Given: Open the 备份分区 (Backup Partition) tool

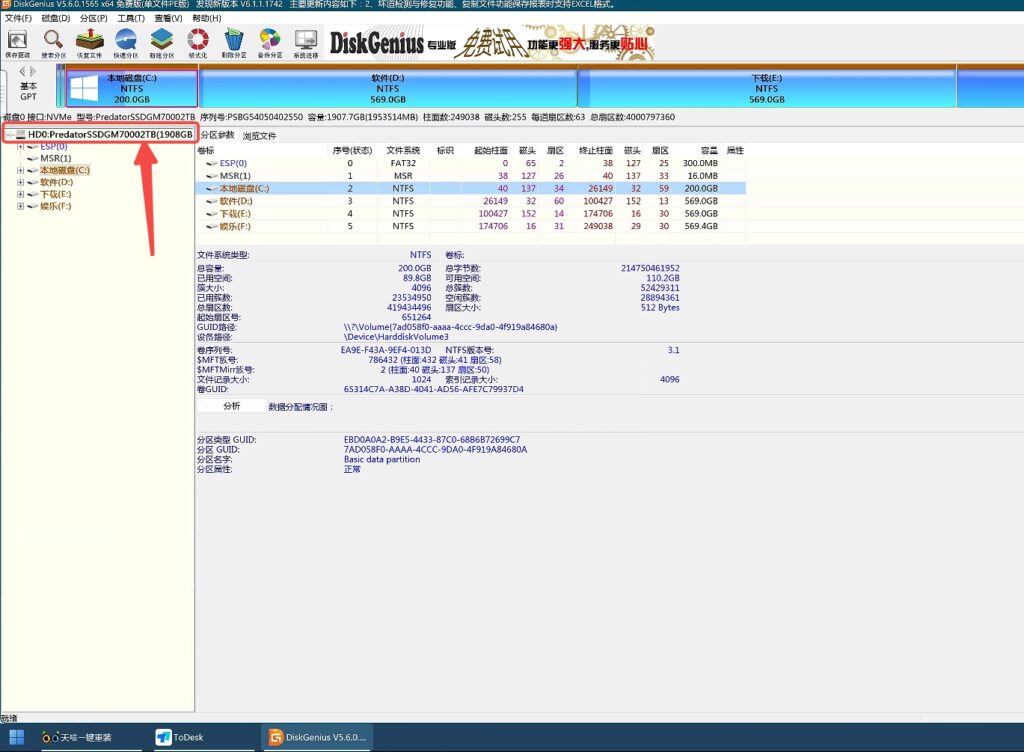Looking at the screenshot, I should click(270, 43).
